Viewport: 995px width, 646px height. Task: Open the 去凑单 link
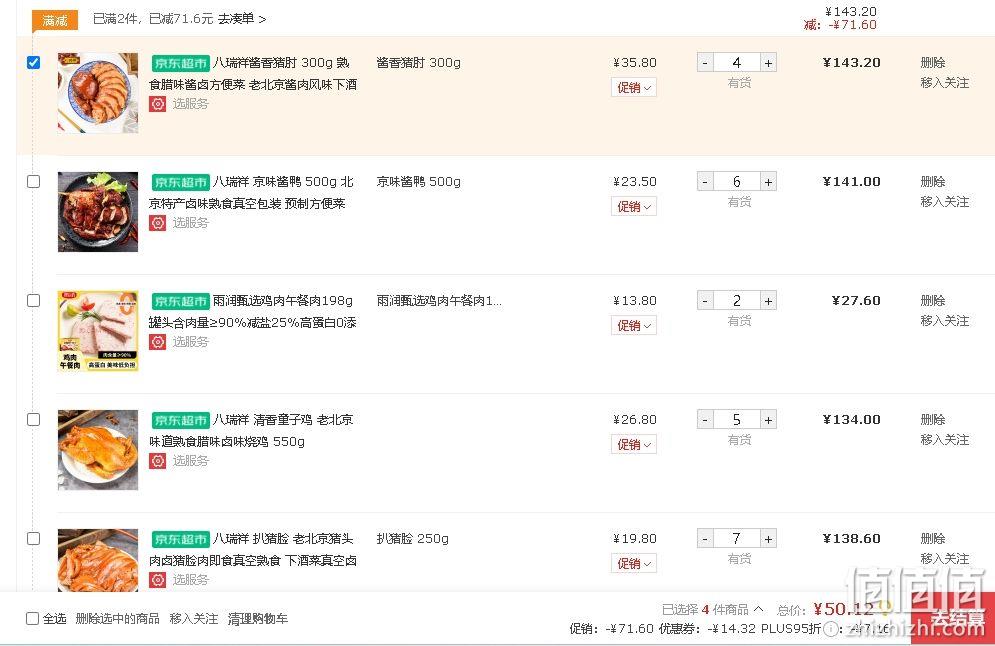click(x=242, y=19)
